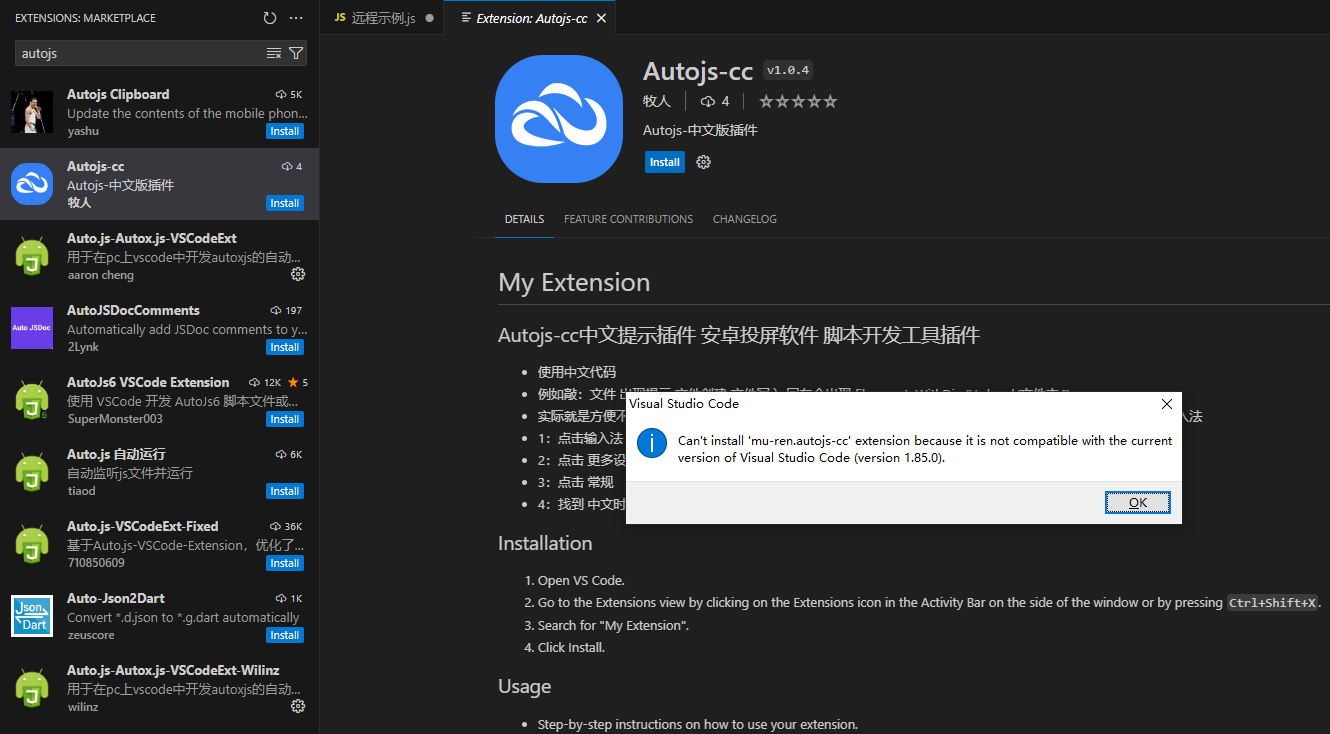Click publisher yashu in list
Viewport: 1330px width, 734px height.
(x=83, y=131)
